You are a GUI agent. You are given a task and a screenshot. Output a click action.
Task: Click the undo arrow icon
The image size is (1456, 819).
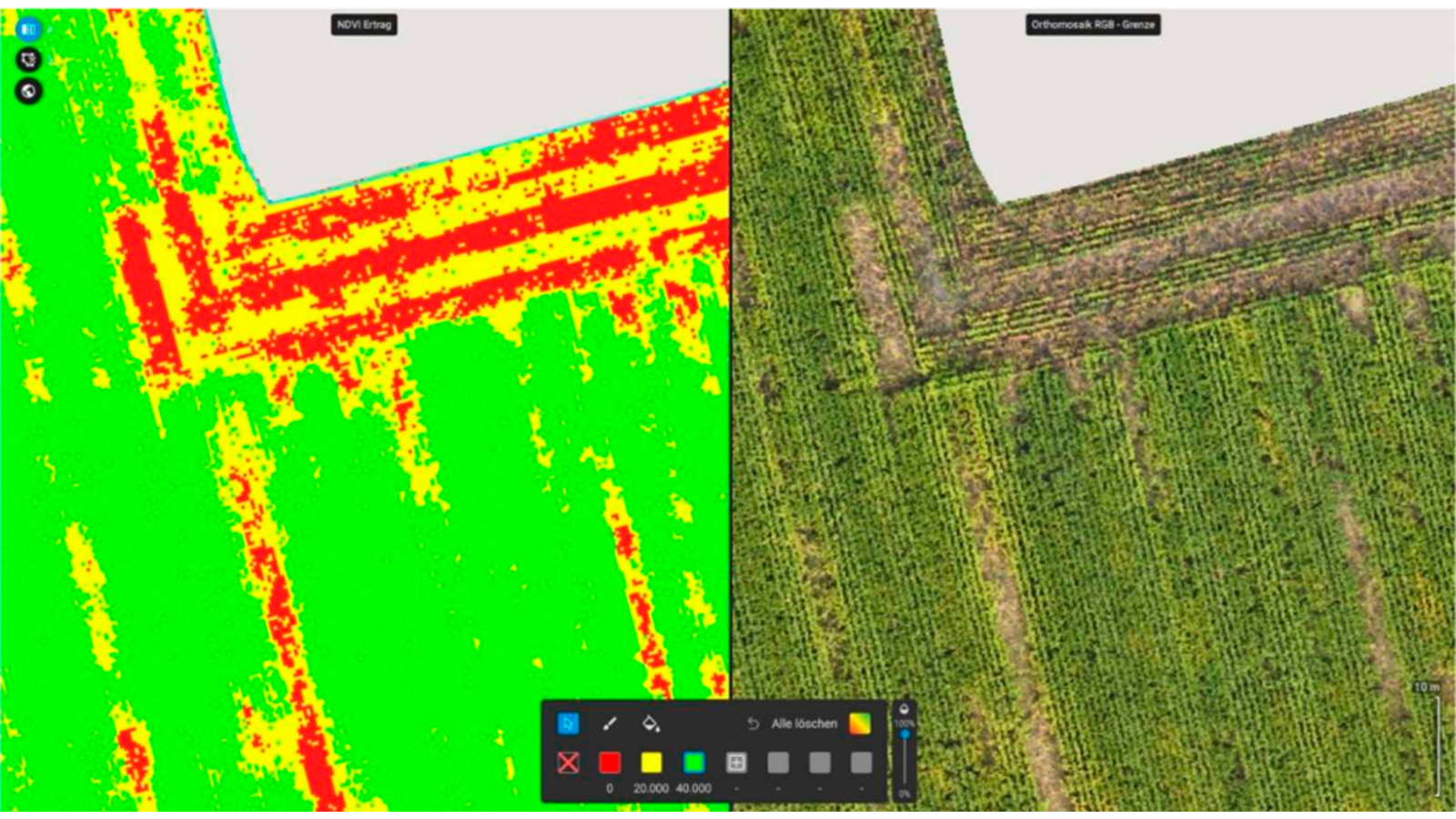click(753, 723)
